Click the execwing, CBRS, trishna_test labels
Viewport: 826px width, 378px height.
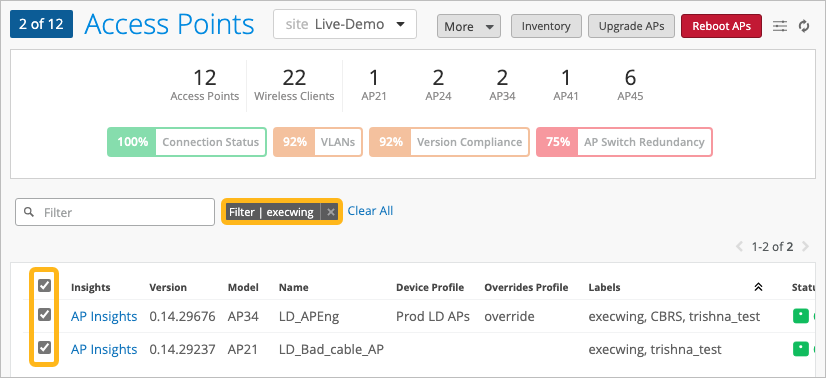[x=674, y=317]
